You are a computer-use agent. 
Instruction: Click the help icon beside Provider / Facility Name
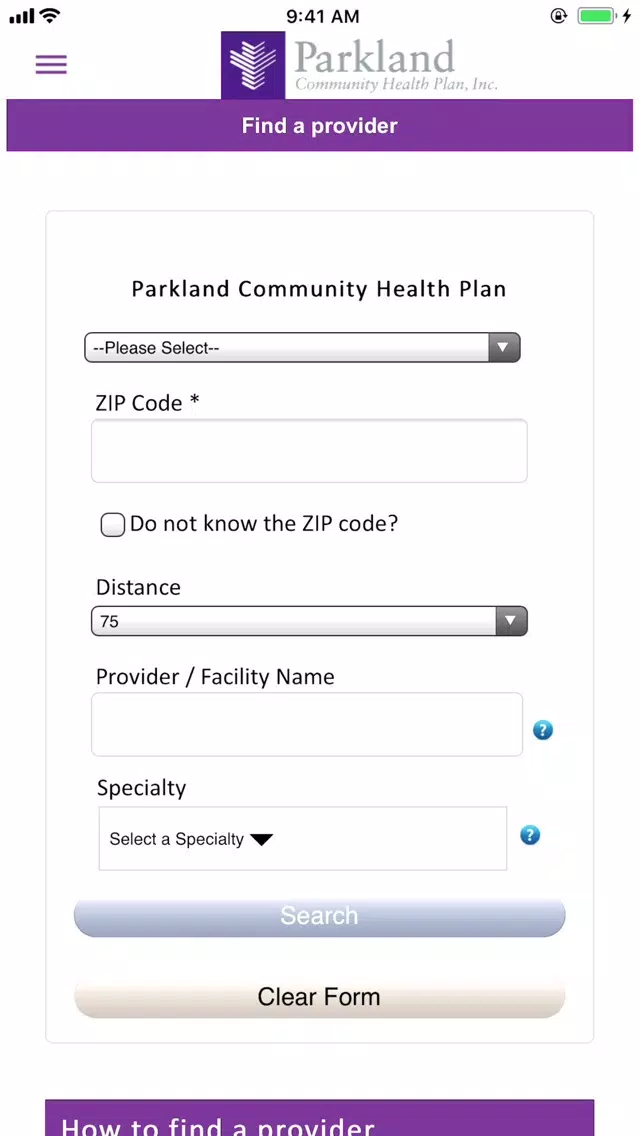[x=543, y=730]
